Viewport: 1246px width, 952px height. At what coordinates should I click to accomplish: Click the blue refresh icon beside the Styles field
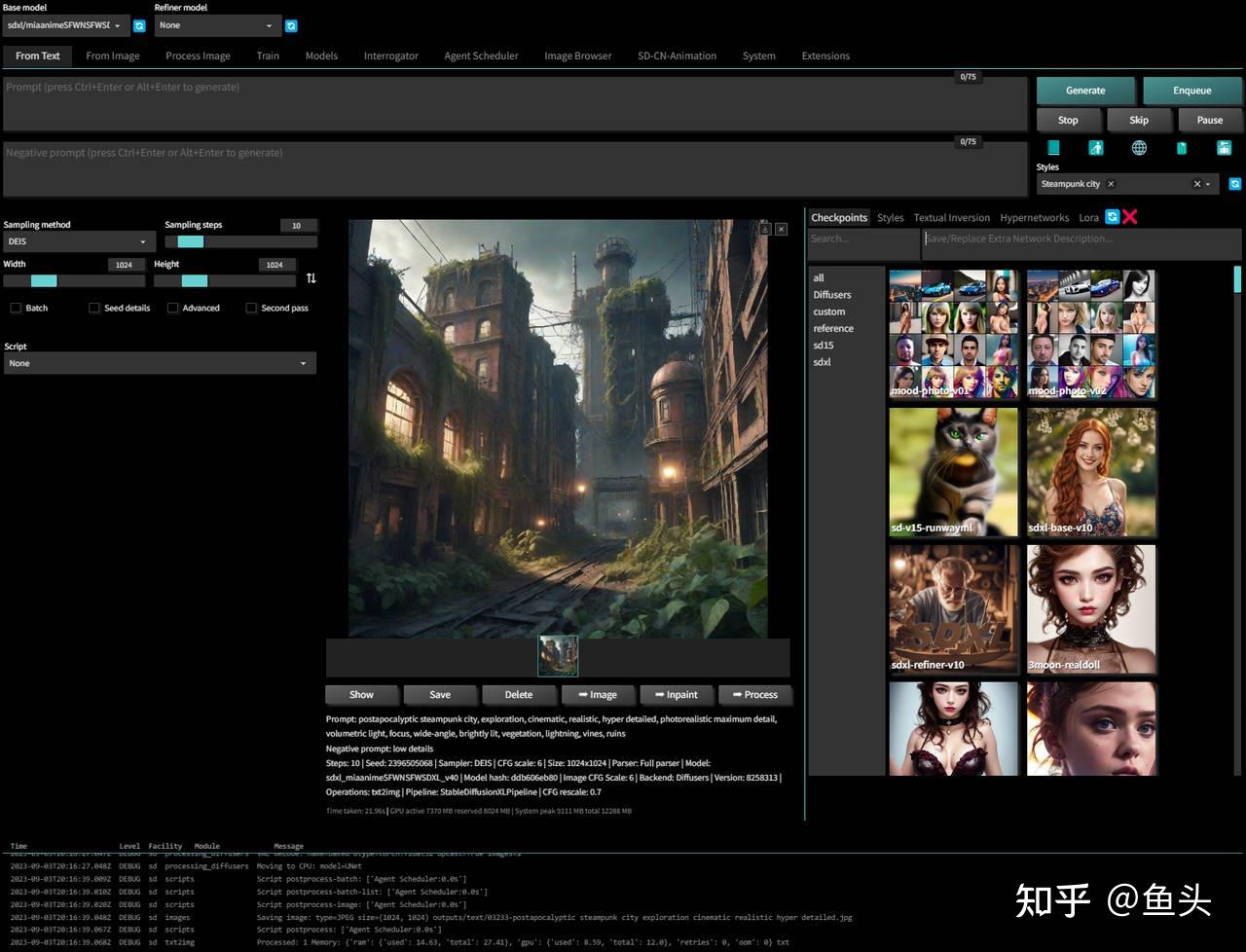[x=1234, y=183]
